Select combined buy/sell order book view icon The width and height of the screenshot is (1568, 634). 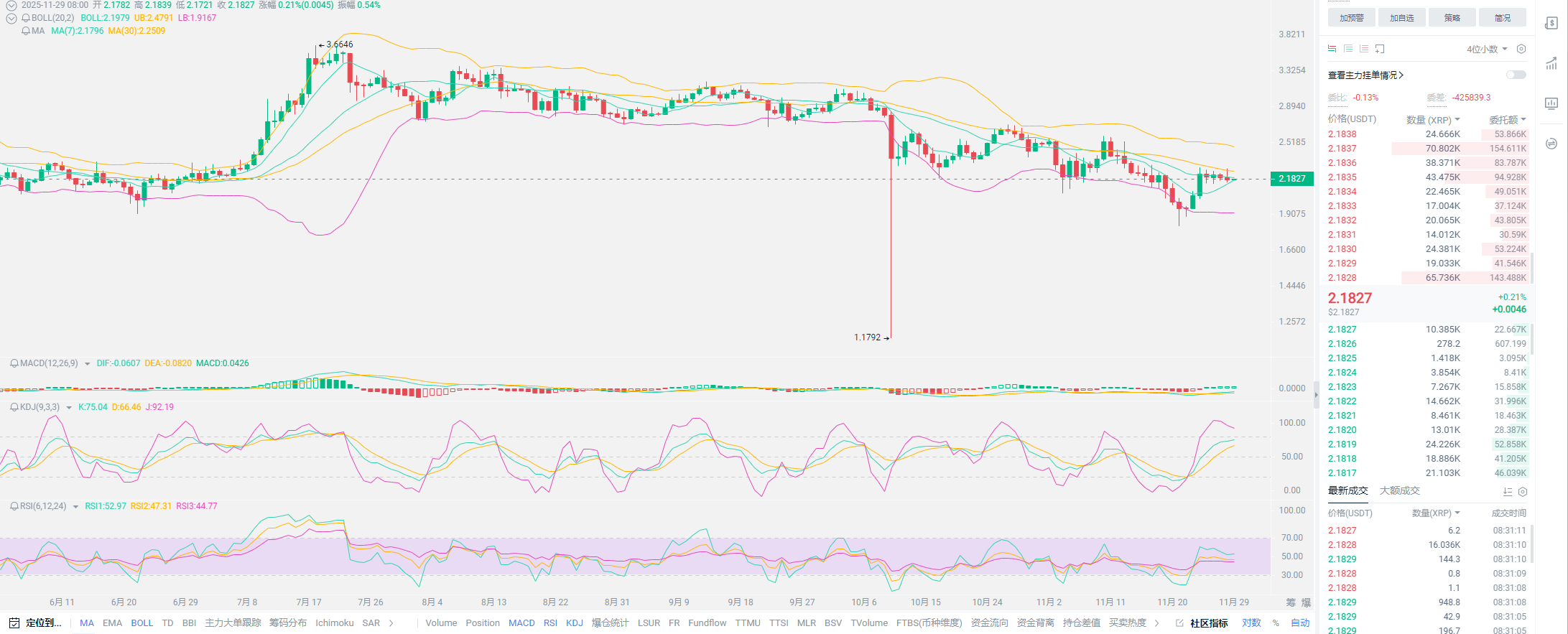pos(1332,49)
